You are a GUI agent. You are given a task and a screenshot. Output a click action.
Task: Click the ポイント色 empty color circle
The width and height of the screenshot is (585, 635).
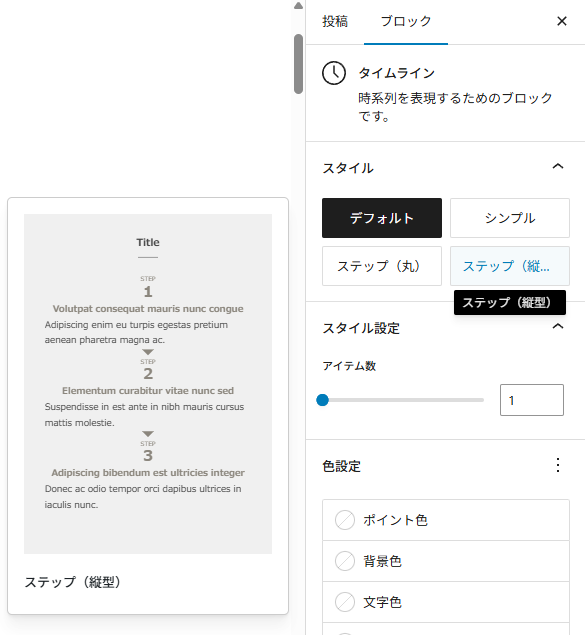pos(345,520)
